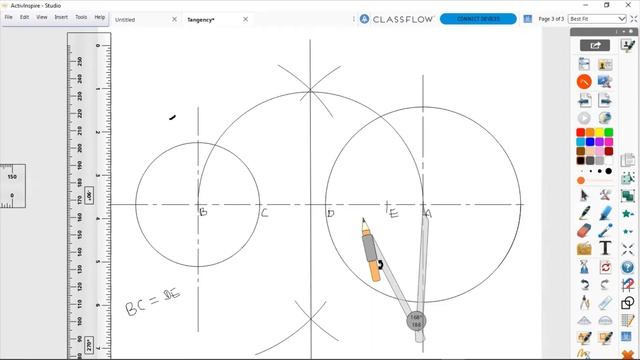Click the annotate desktop pen icon at top right
The image size is (640, 360).
(627, 45)
